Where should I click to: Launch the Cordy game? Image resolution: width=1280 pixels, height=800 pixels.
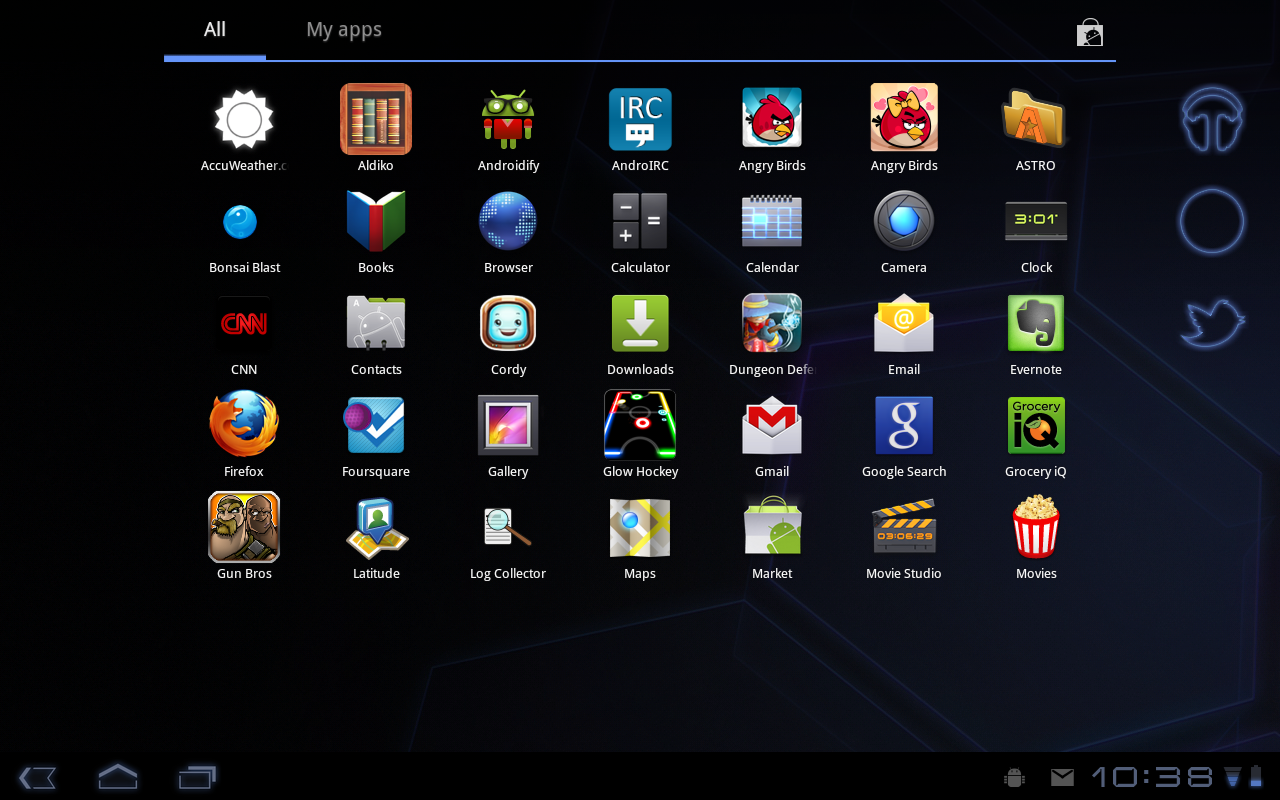tap(508, 323)
